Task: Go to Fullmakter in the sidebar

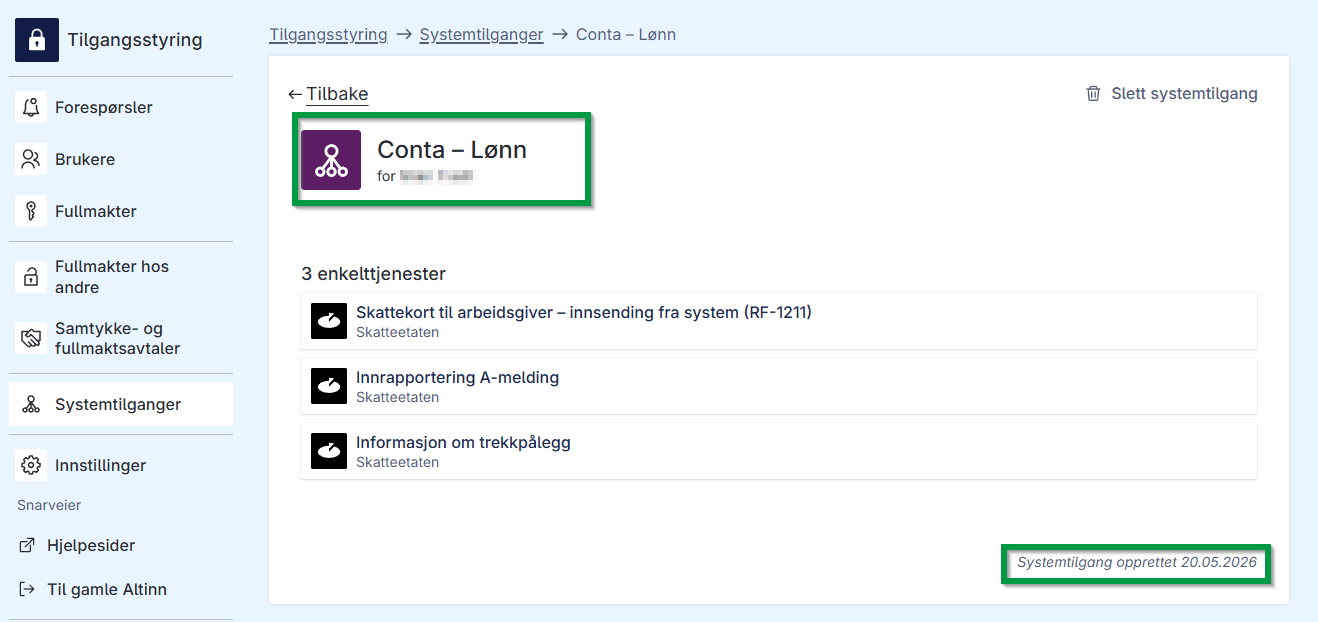Action: (x=121, y=211)
